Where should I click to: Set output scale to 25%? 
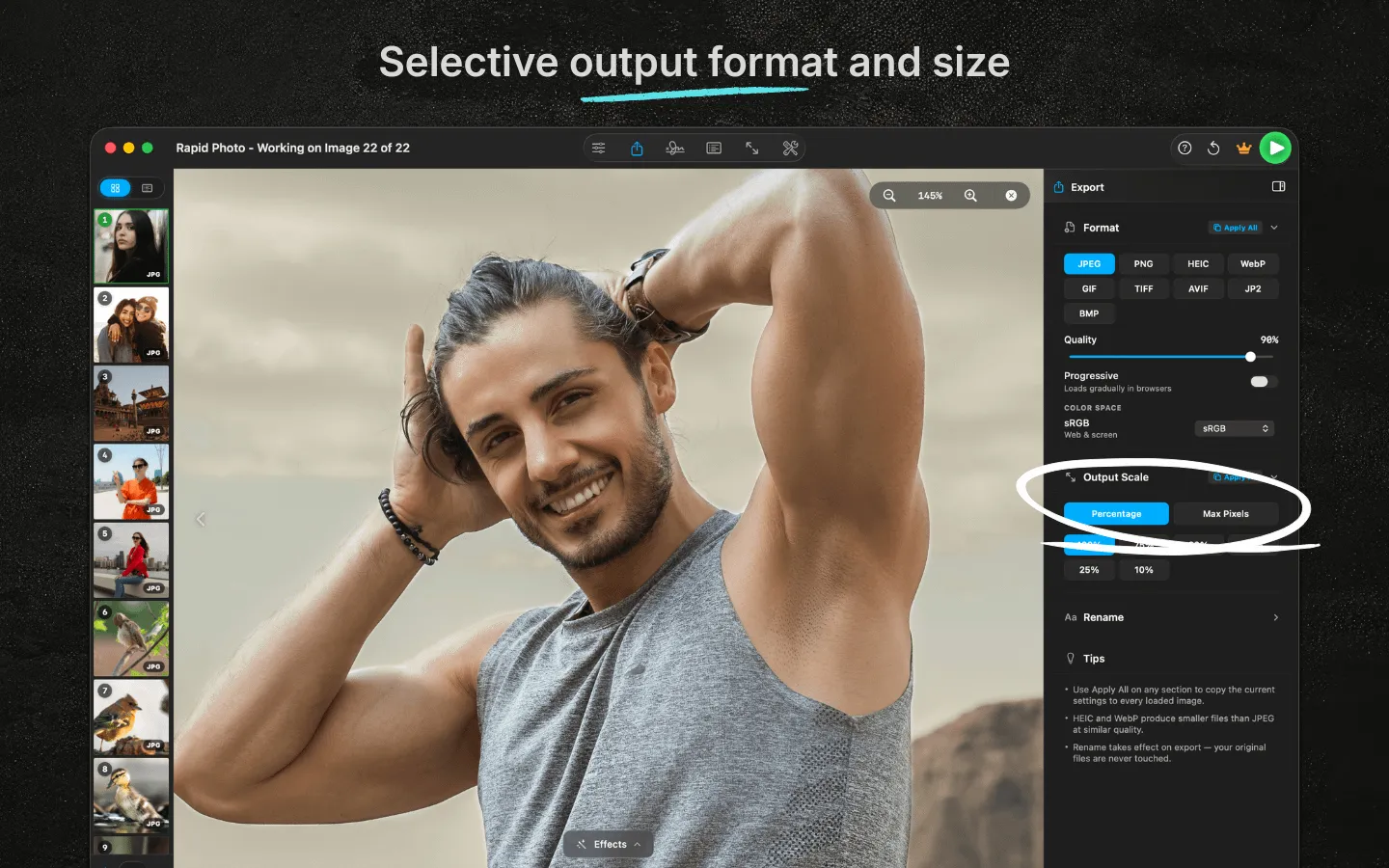coord(1089,570)
